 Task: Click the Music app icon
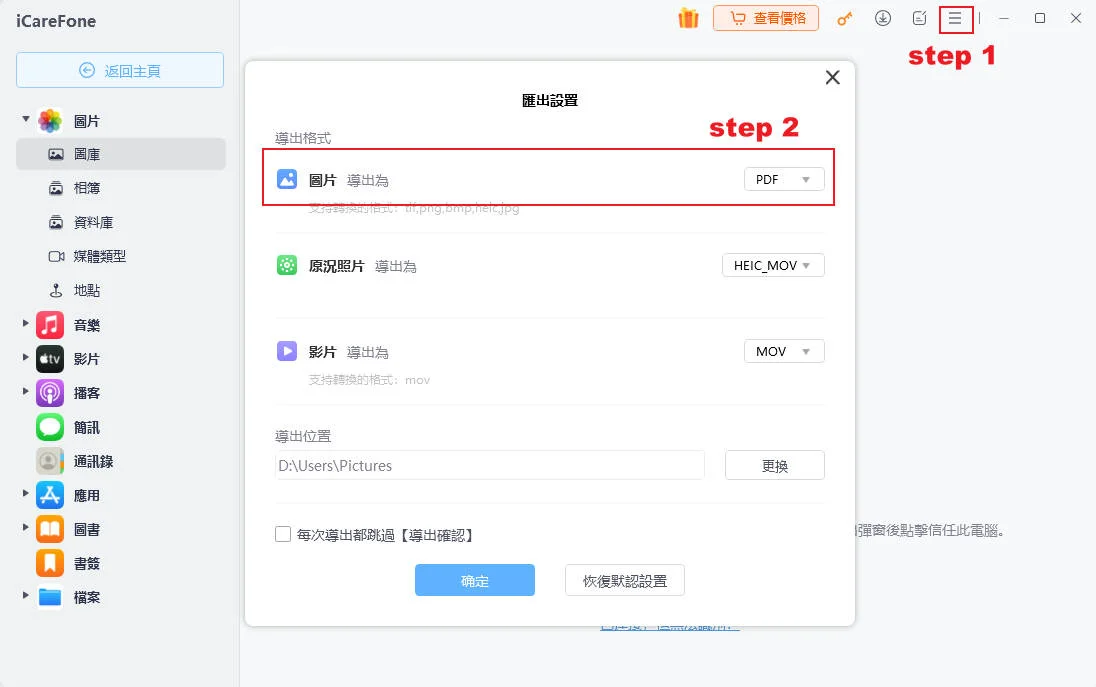point(50,325)
